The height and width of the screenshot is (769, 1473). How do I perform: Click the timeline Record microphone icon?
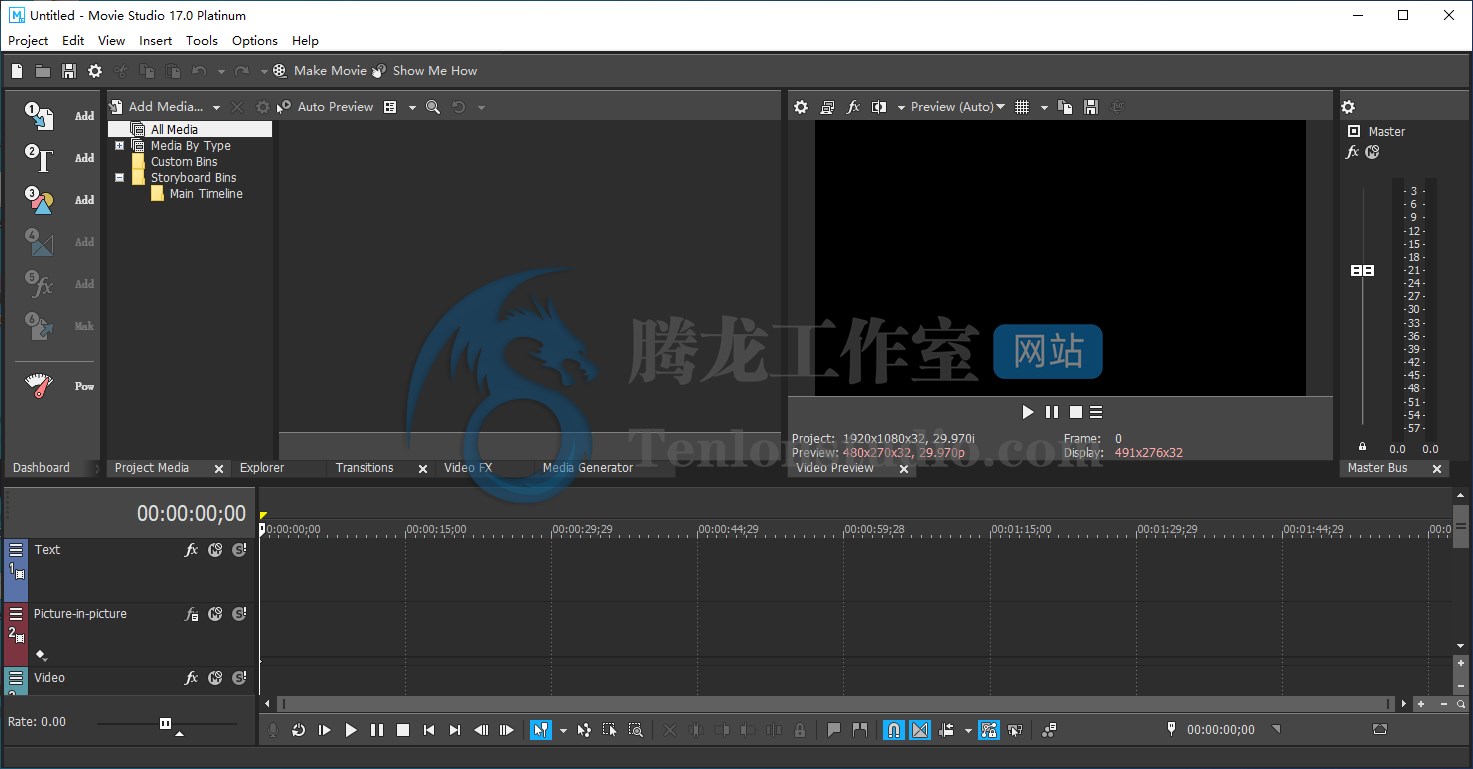pyautogui.click(x=272, y=730)
